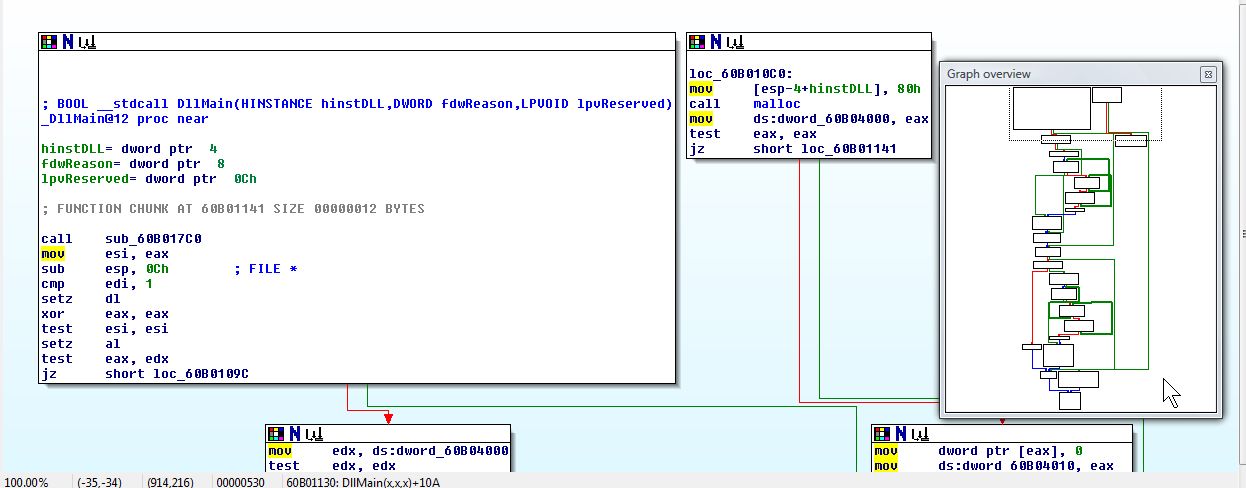1246x488 pixels.
Task: Click group icon on the loc_60B010C0 node
Action: click(734, 42)
